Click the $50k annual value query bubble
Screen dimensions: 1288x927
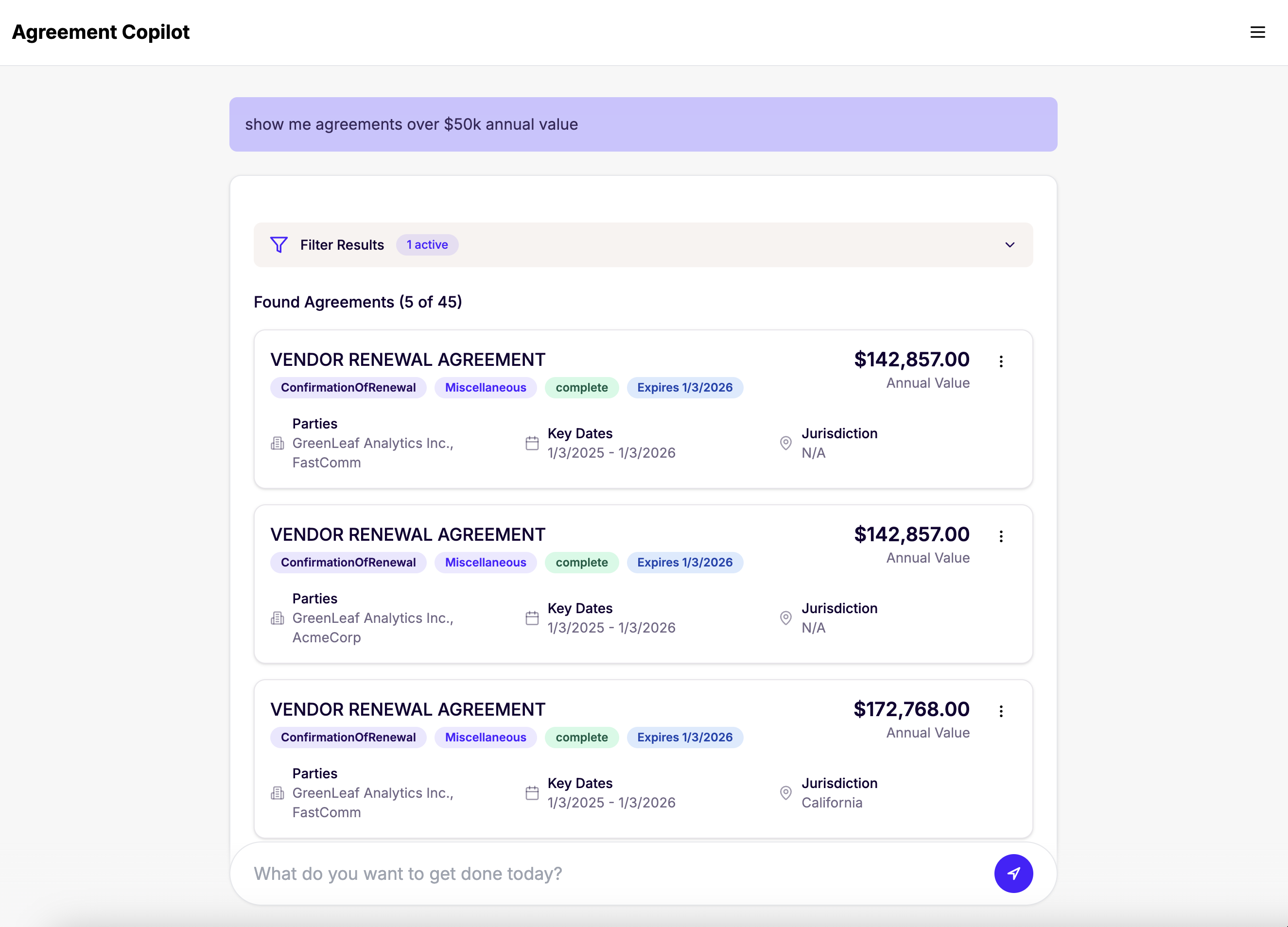(642, 124)
